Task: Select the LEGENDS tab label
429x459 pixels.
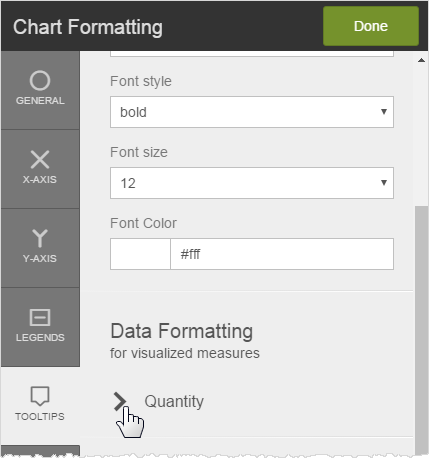Action: click(40, 338)
